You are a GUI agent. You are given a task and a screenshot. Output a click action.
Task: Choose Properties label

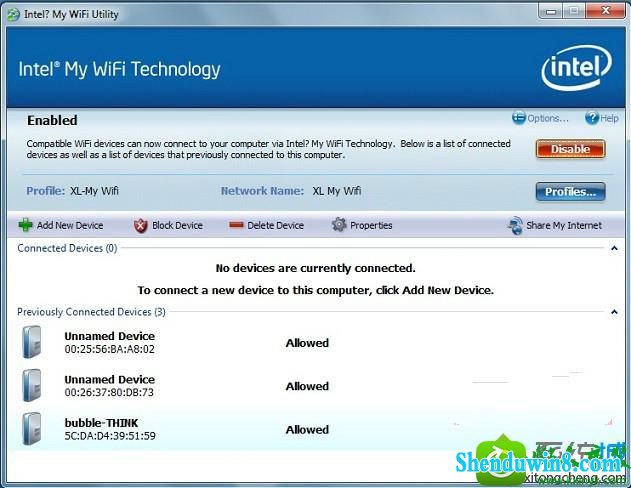tap(371, 225)
